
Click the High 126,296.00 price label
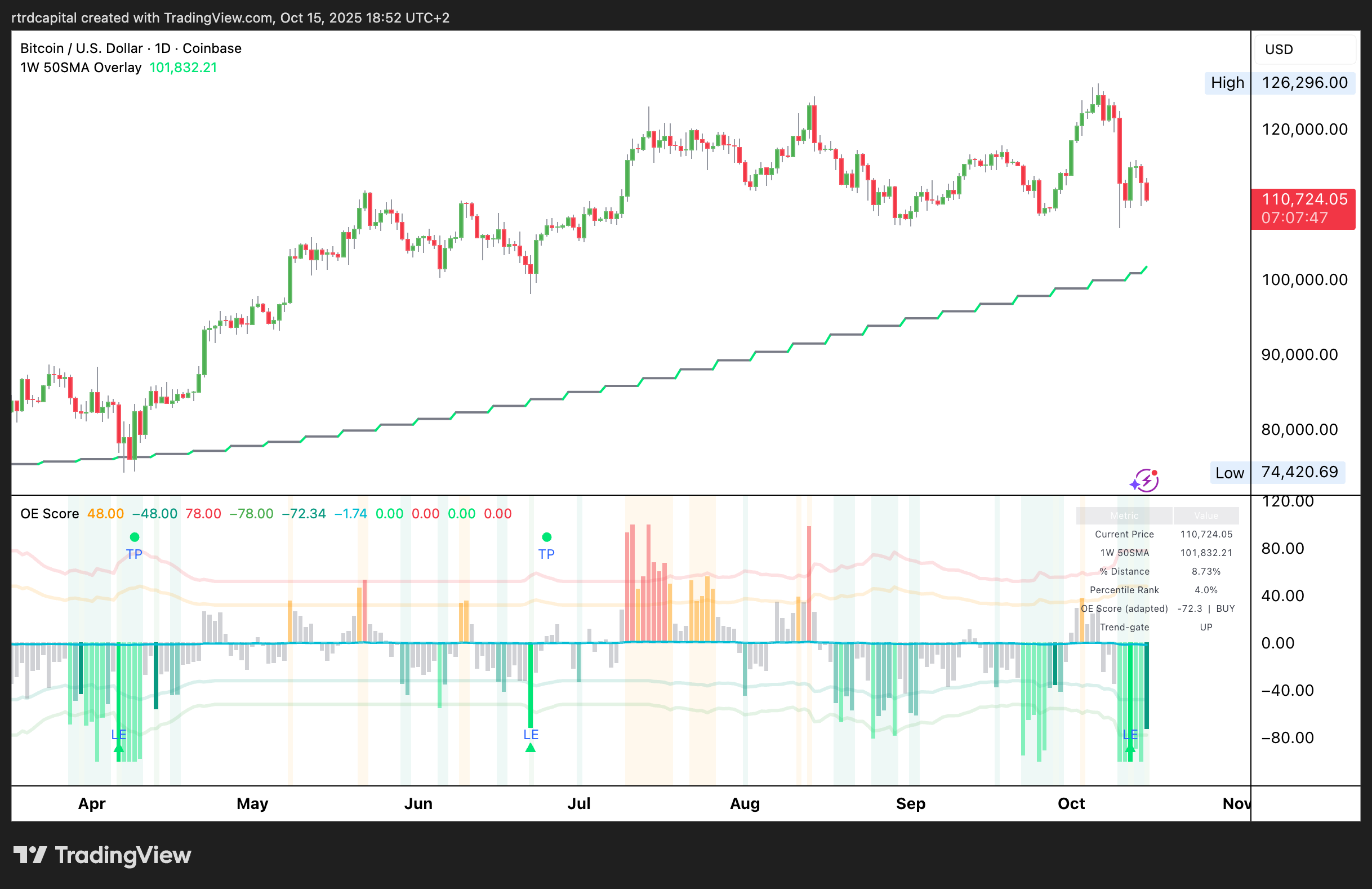[1280, 83]
